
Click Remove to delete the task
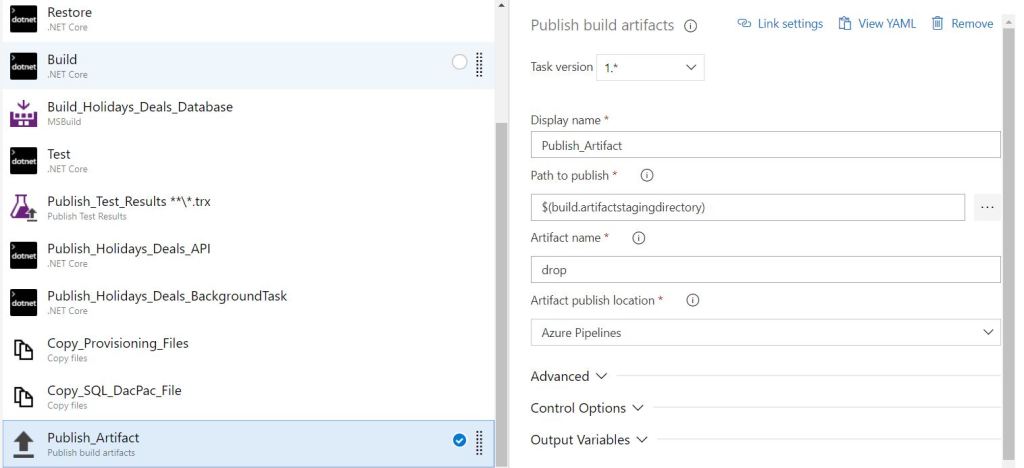pos(962,23)
